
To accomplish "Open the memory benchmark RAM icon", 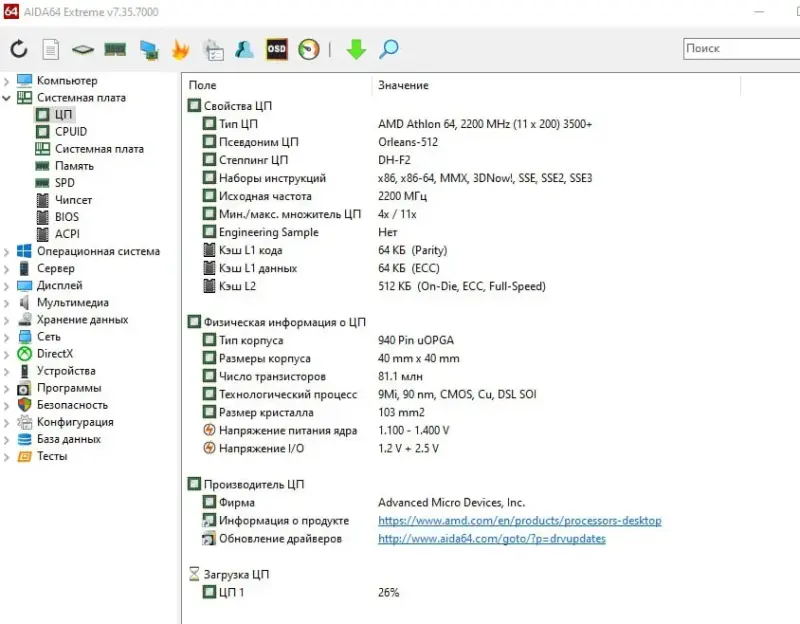I will (115, 49).
